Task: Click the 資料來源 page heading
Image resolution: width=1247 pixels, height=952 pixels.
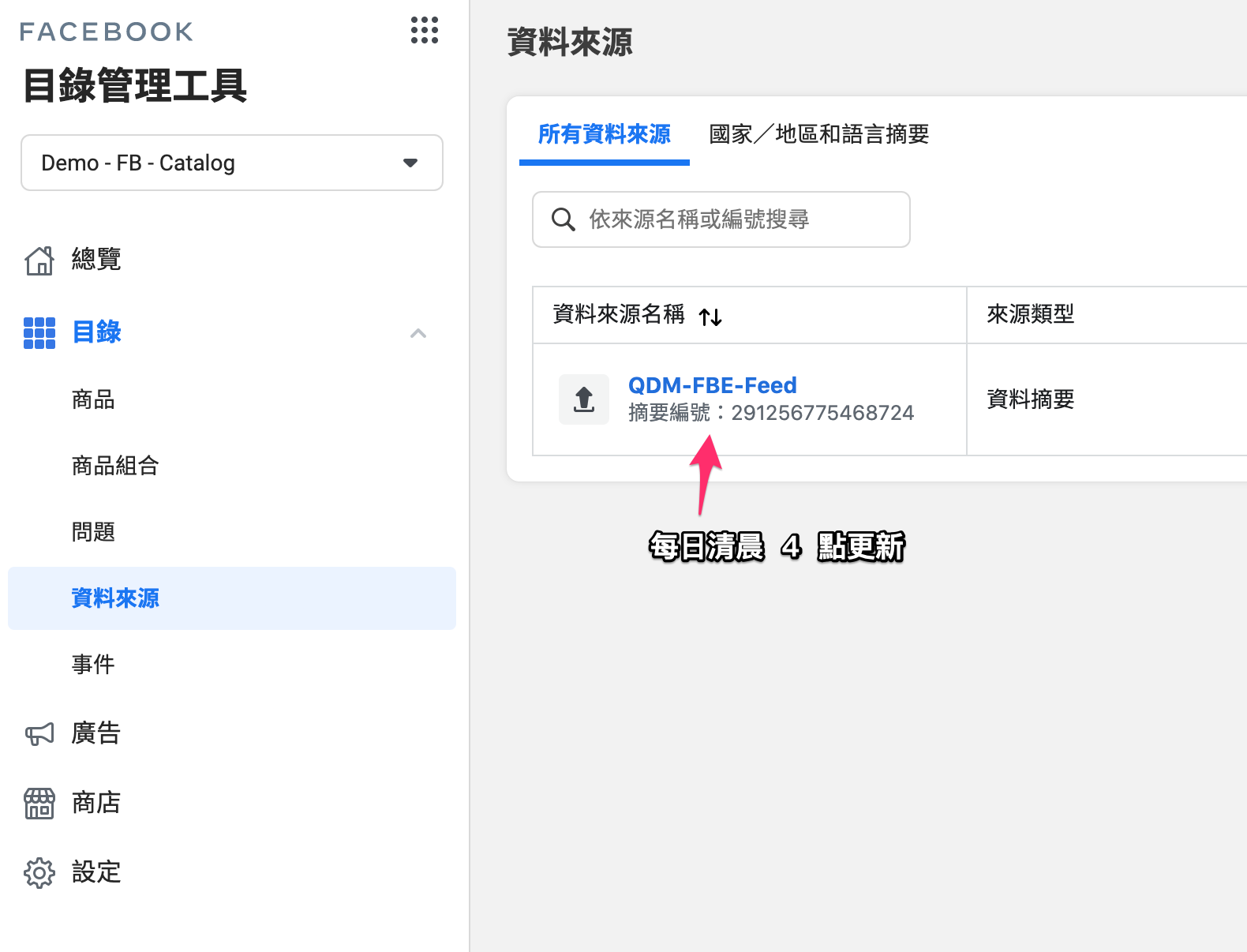Action: click(x=570, y=43)
